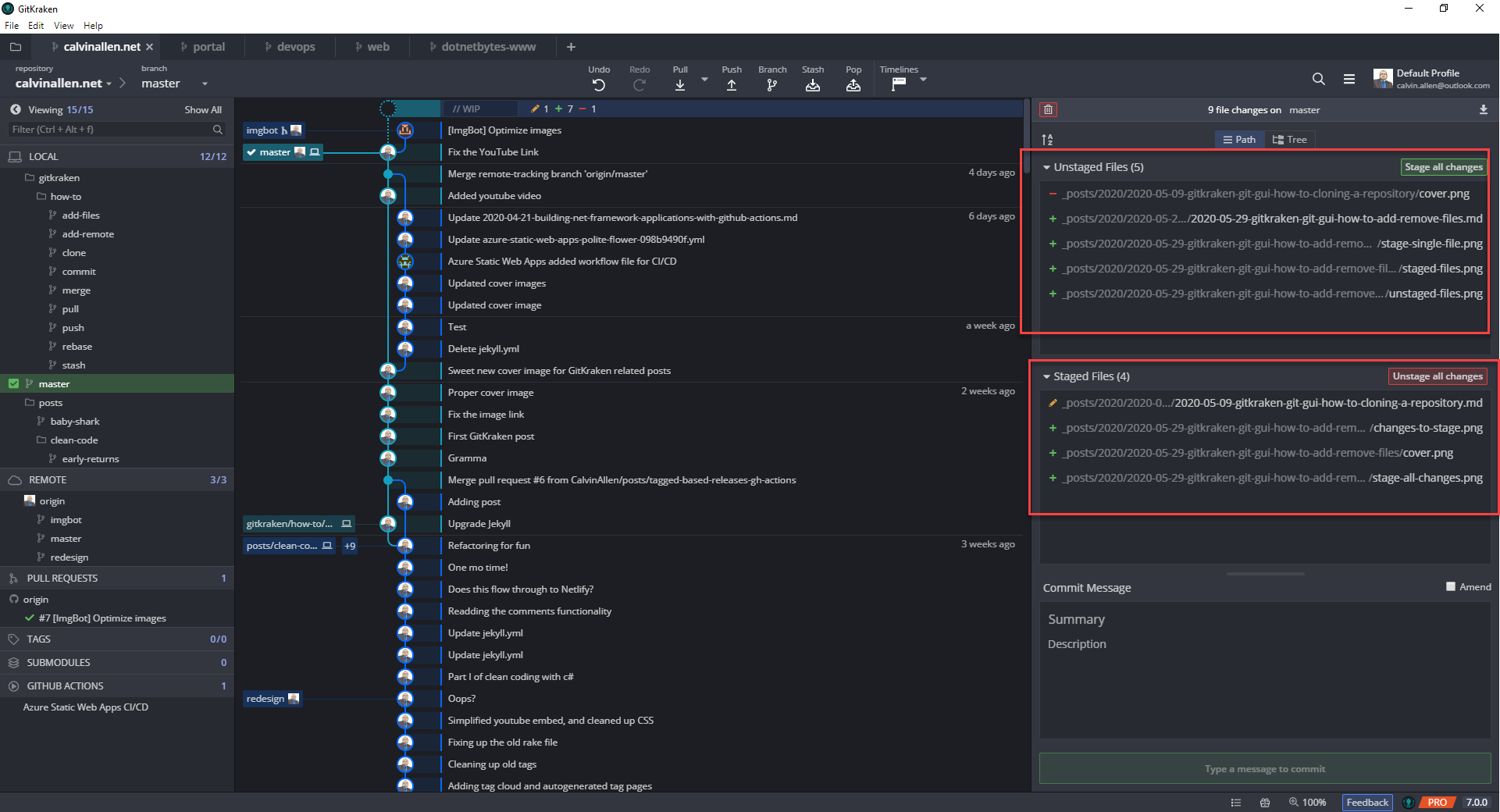Click the commit Description field

tap(1265, 644)
